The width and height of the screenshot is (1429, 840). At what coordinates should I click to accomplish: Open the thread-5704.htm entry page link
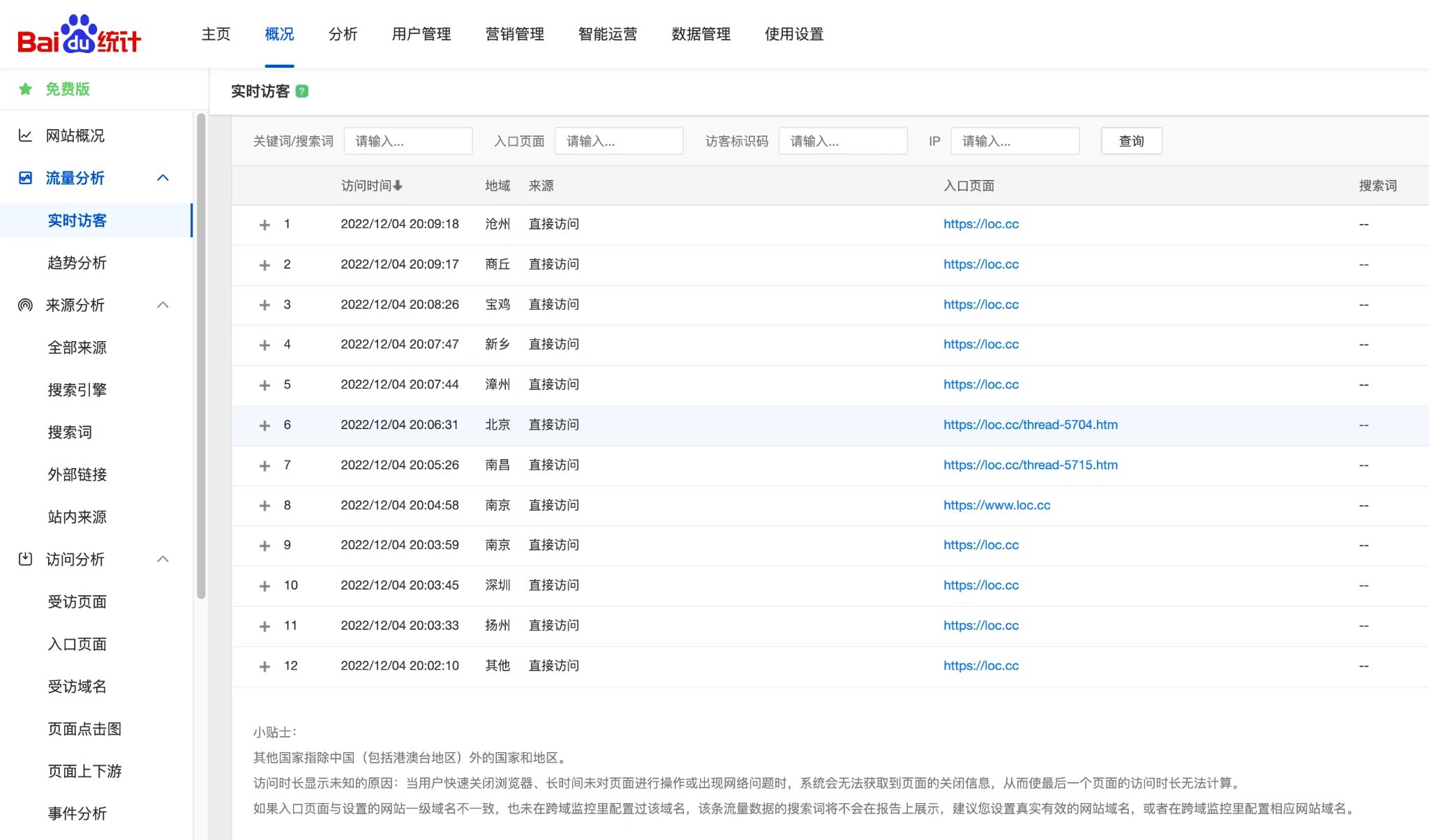point(1030,425)
